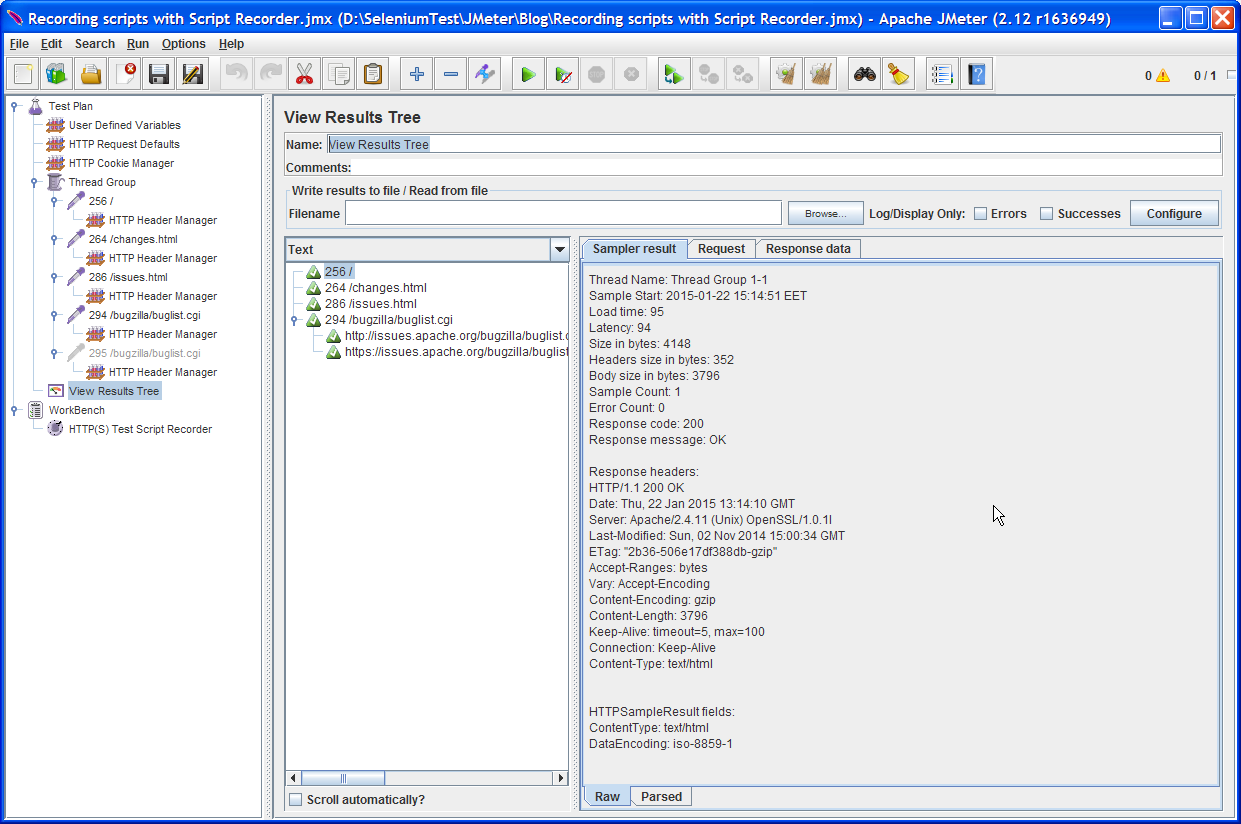Open Help with blue question icon
The image size is (1241, 824).
click(x=976, y=74)
